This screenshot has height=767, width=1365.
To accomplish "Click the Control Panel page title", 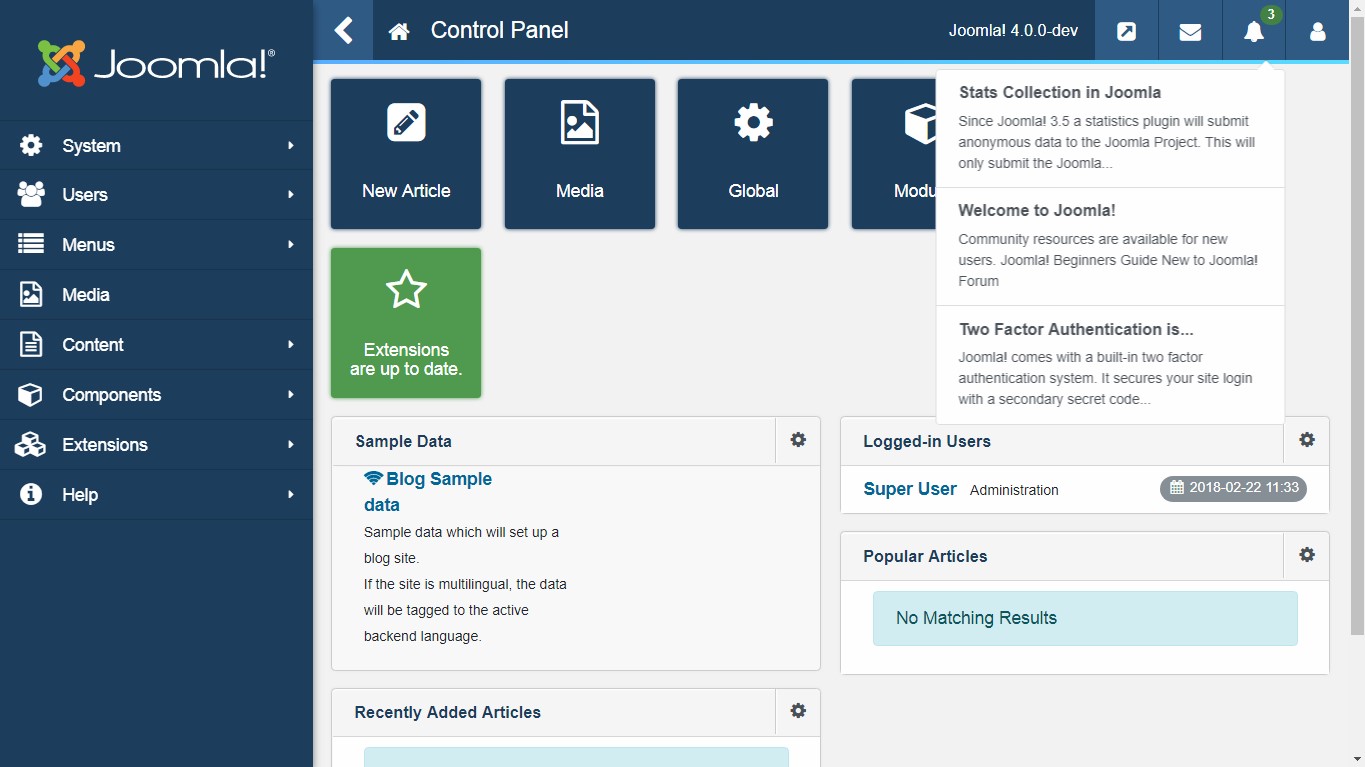I will pyautogui.click(x=500, y=30).
